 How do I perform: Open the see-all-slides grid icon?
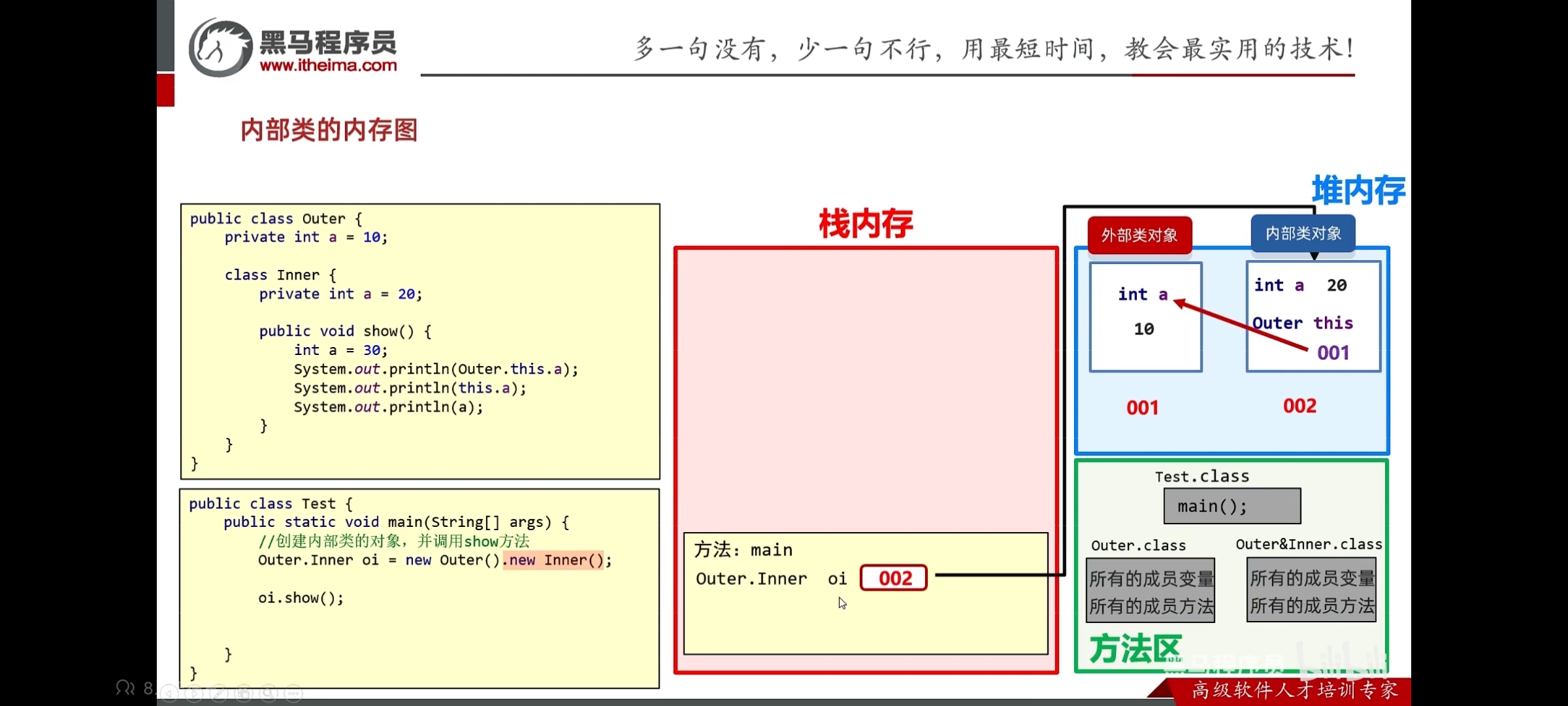[244, 693]
